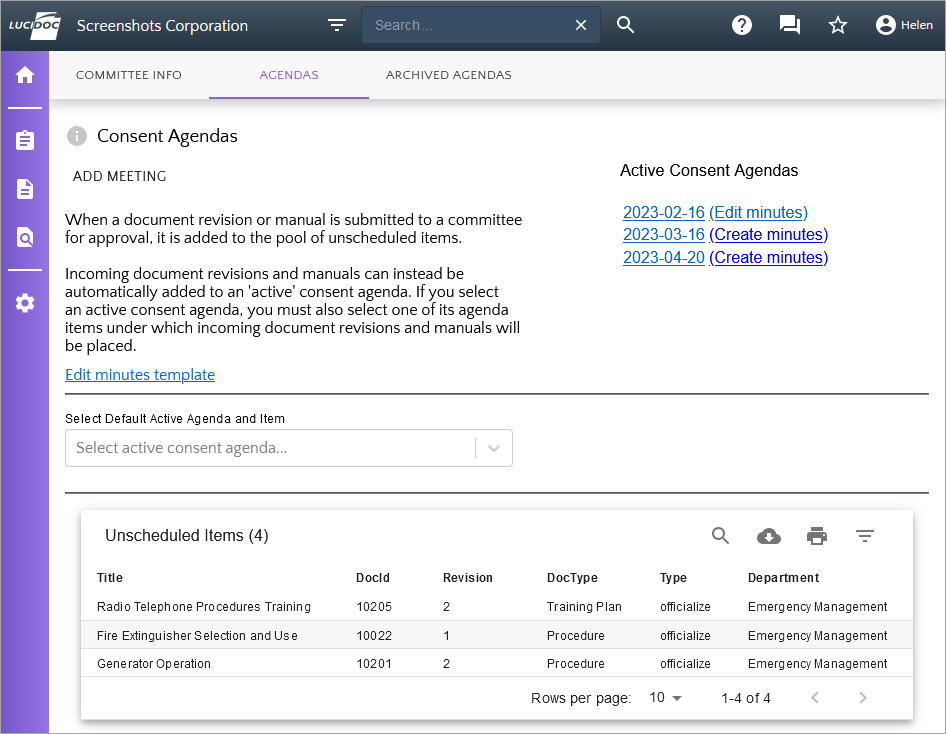Open the documents icon in sidebar

(25, 189)
